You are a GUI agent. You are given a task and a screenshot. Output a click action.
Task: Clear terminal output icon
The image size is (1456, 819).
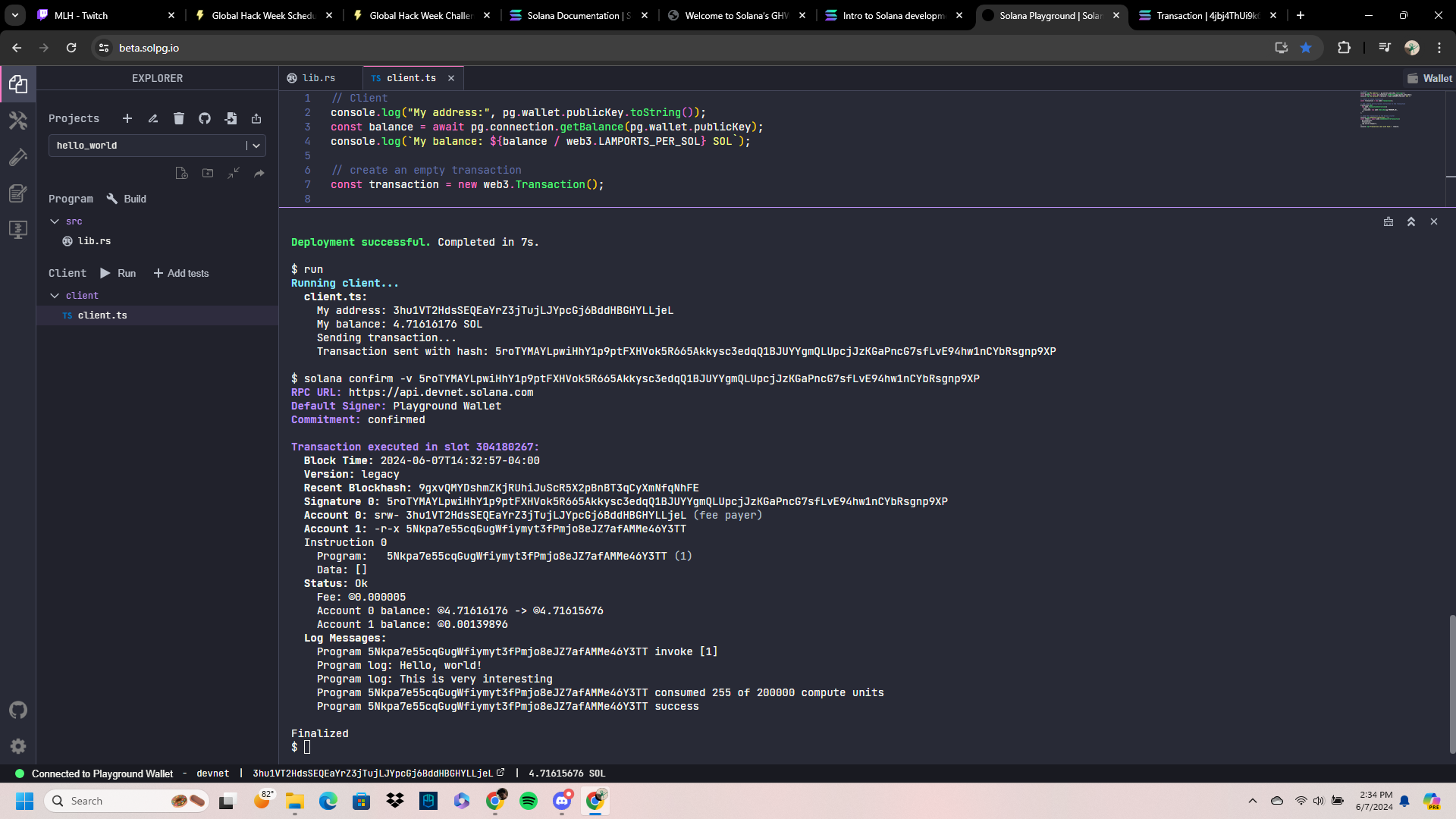pyautogui.click(x=1389, y=221)
